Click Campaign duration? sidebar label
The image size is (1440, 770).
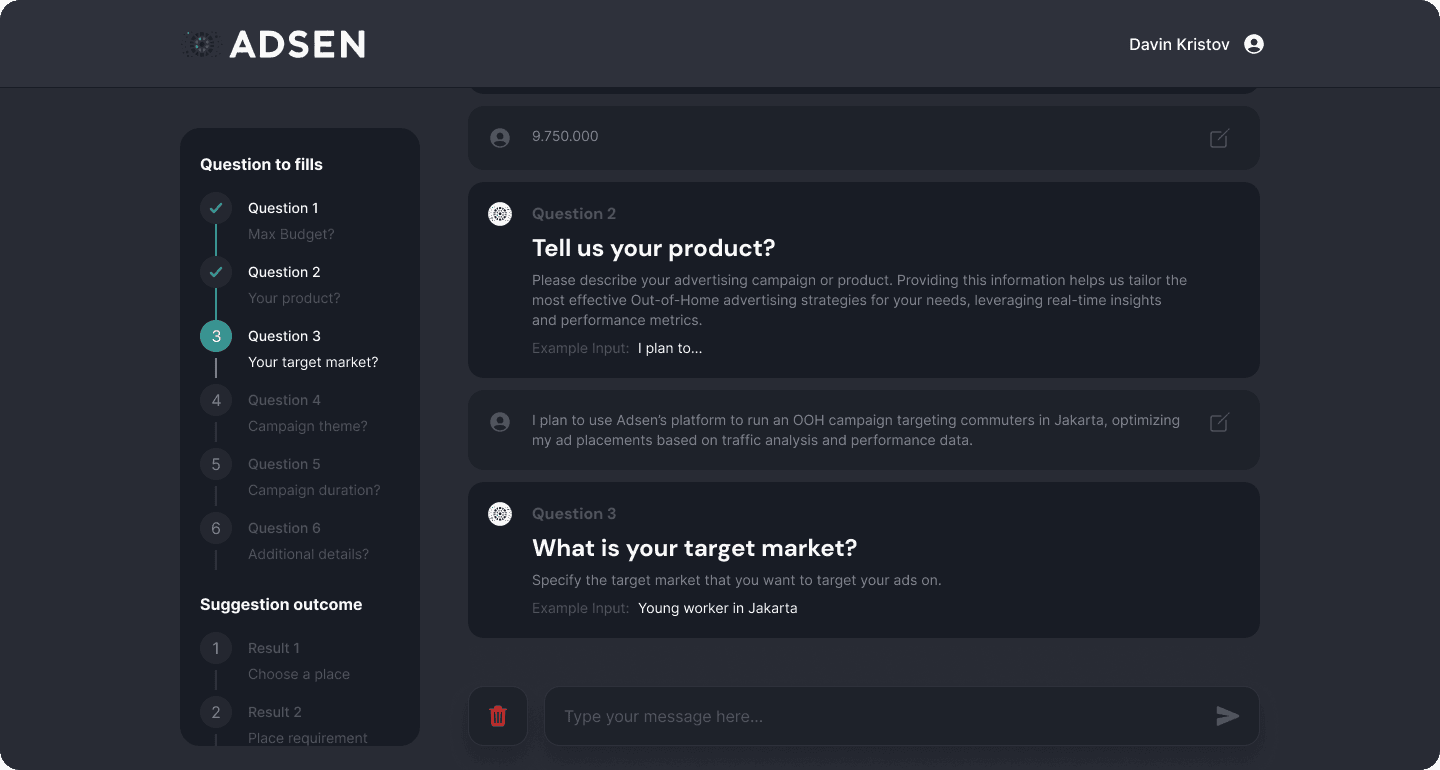pyautogui.click(x=314, y=490)
